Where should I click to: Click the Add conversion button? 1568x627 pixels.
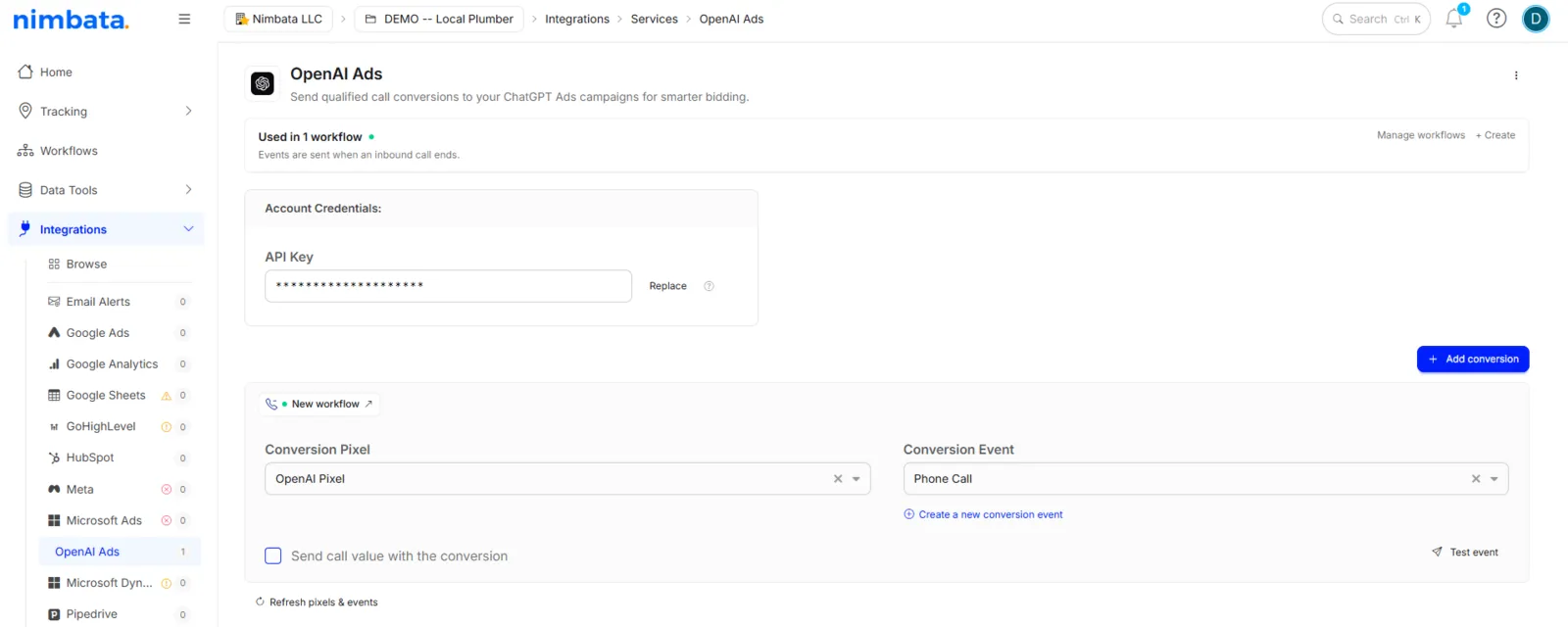click(1473, 360)
